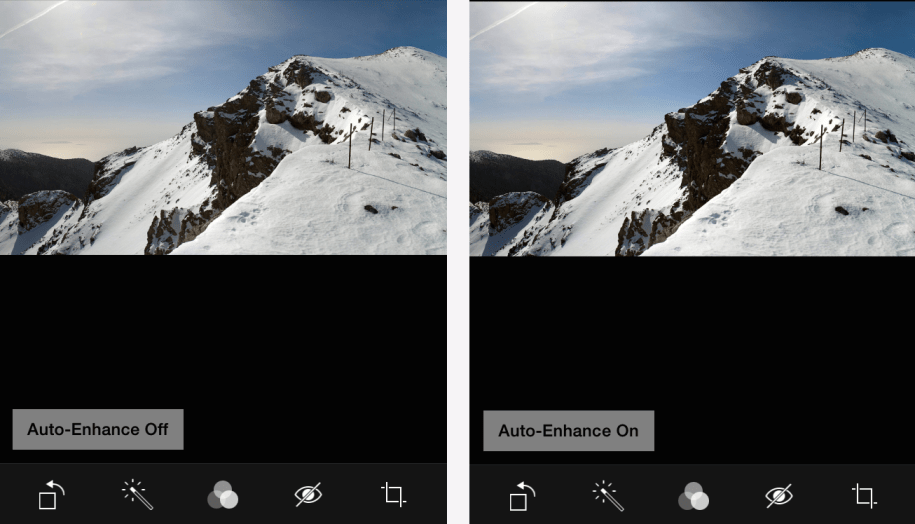The width and height of the screenshot is (915, 524).
Task: Open the filters circles icon in the right panel
Action: click(693, 494)
